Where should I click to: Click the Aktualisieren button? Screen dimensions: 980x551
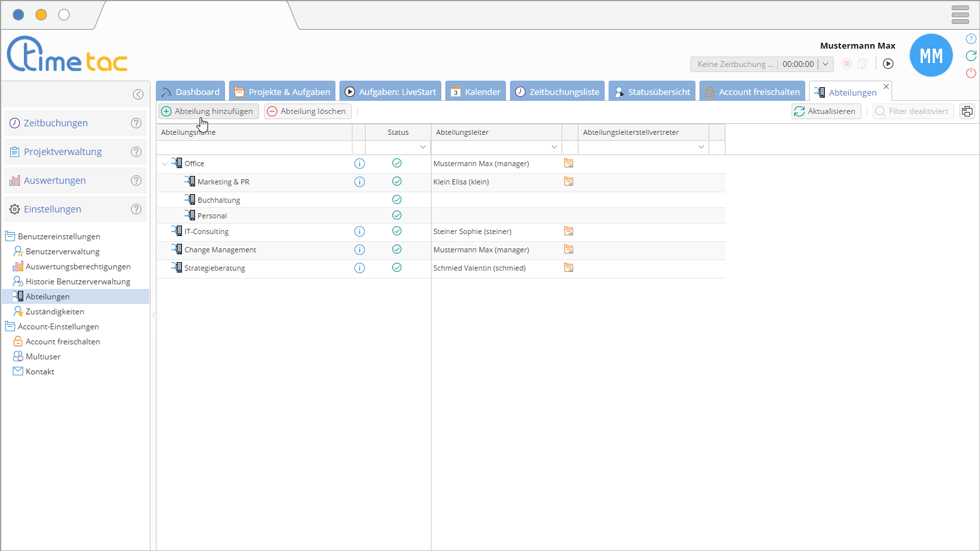tap(825, 111)
